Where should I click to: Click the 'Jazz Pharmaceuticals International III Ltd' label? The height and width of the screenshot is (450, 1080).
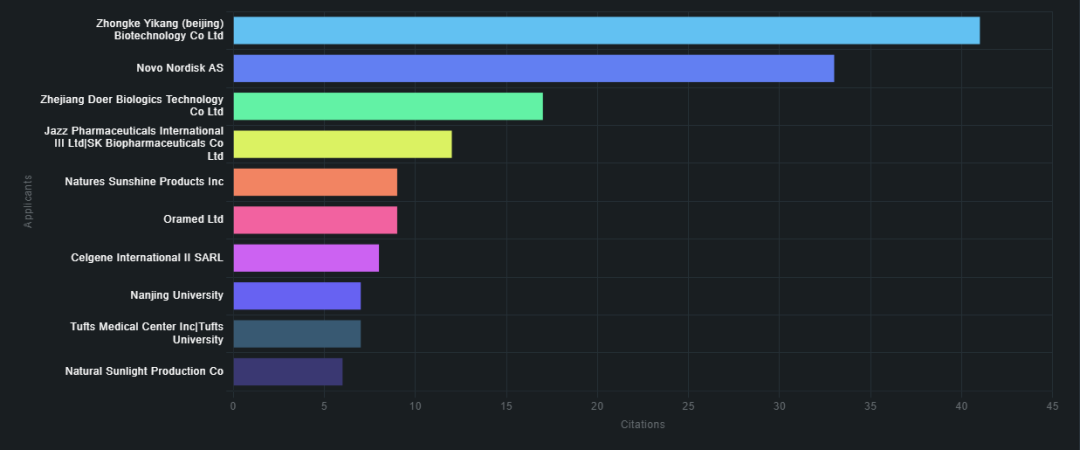tap(134, 143)
